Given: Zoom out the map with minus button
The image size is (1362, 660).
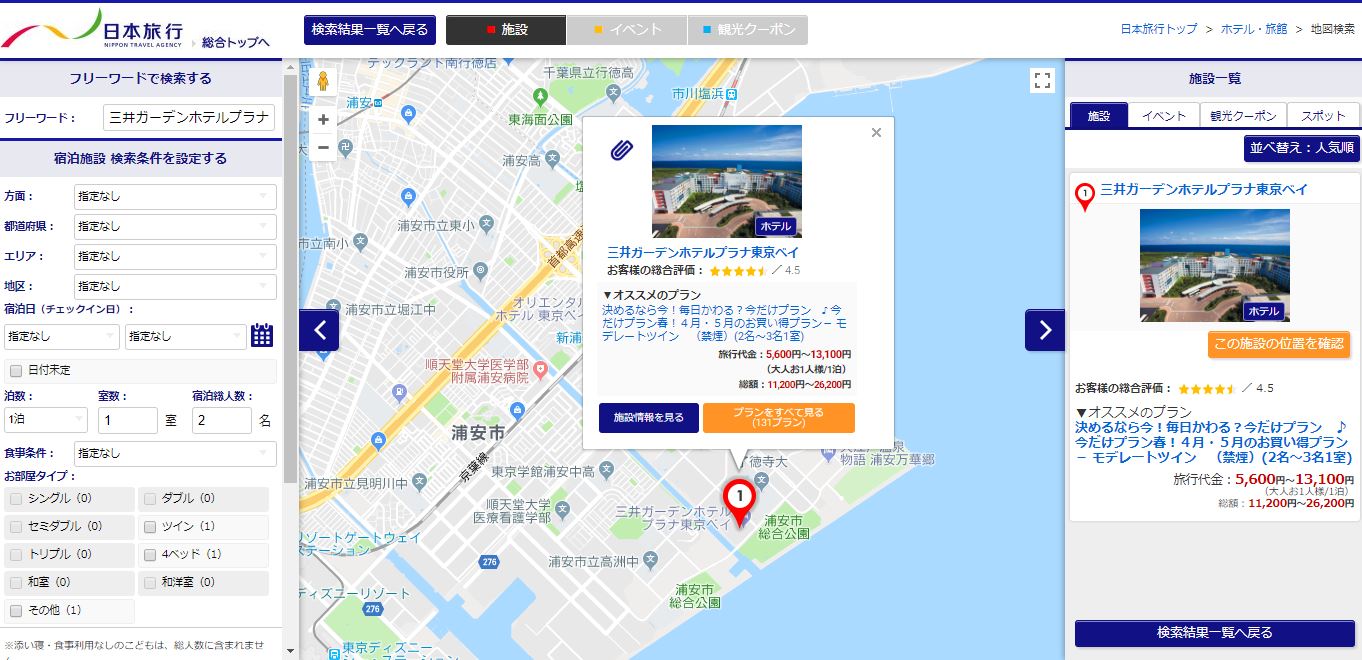Looking at the screenshot, I should point(323,148).
